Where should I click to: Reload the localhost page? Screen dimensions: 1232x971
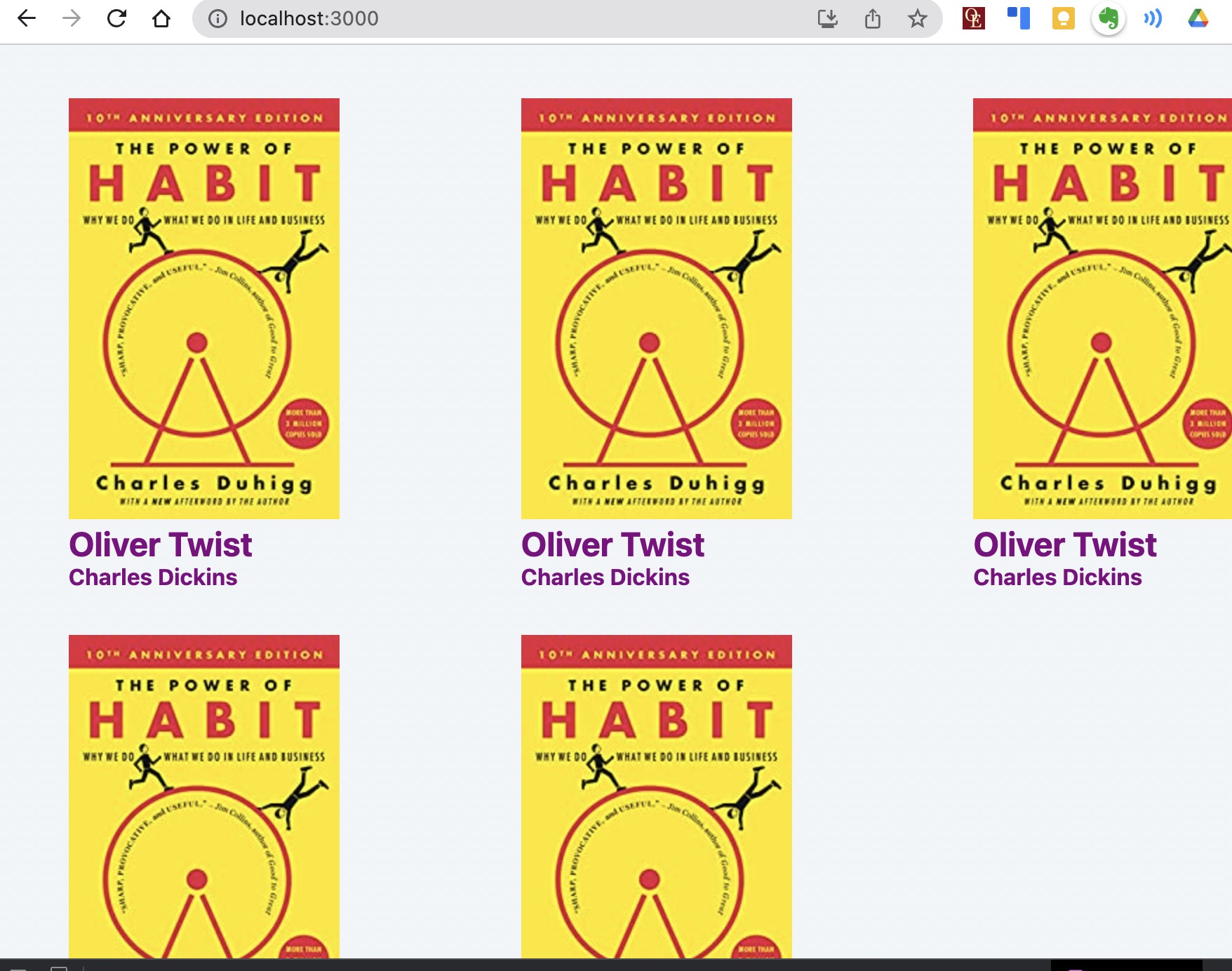point(116,18)
